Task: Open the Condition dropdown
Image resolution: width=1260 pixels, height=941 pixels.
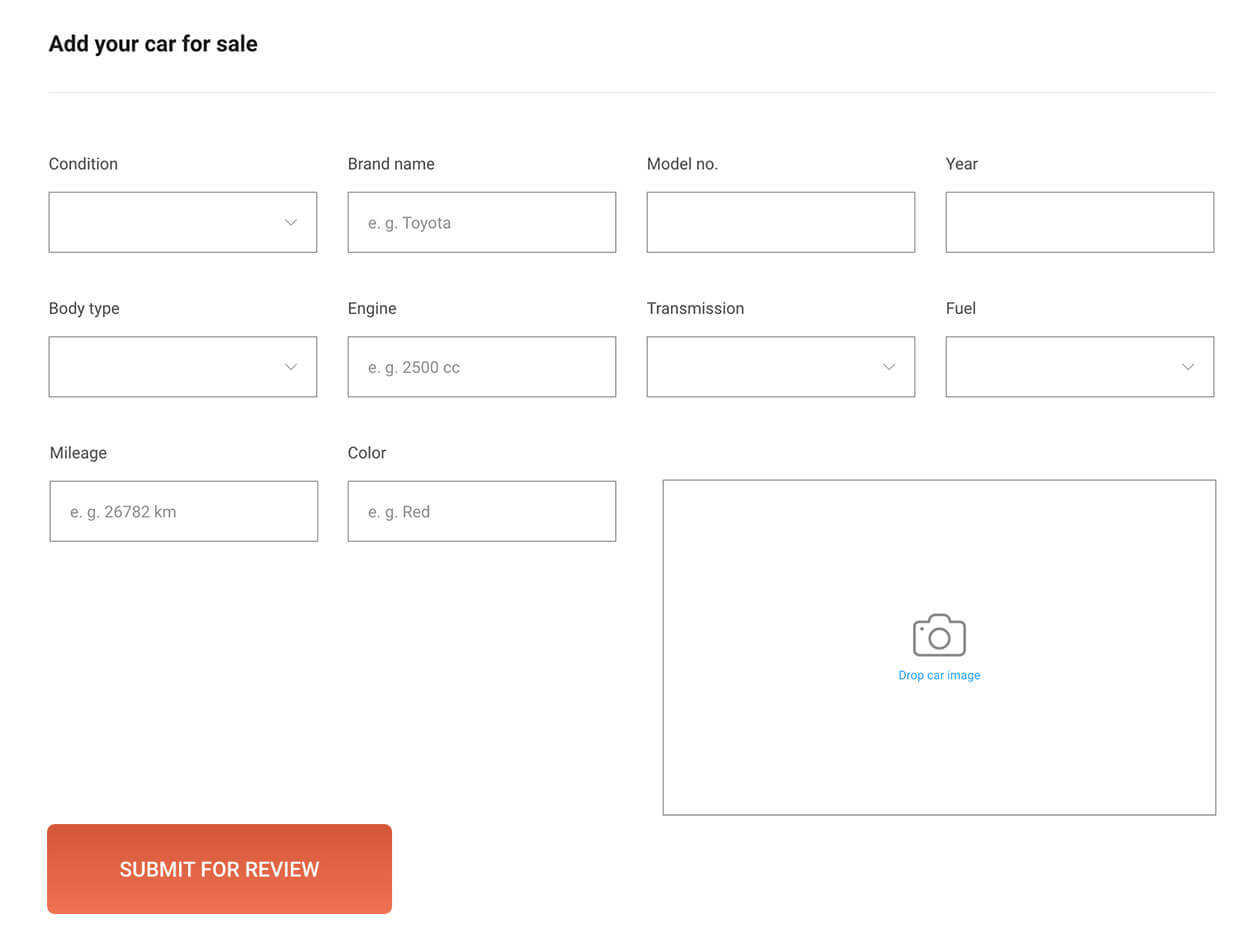Action: point(183,222)
